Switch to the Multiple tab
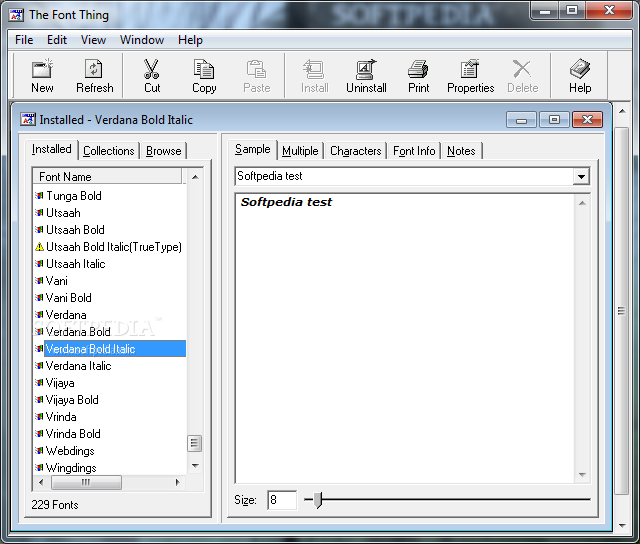 [x=300, y=151]
